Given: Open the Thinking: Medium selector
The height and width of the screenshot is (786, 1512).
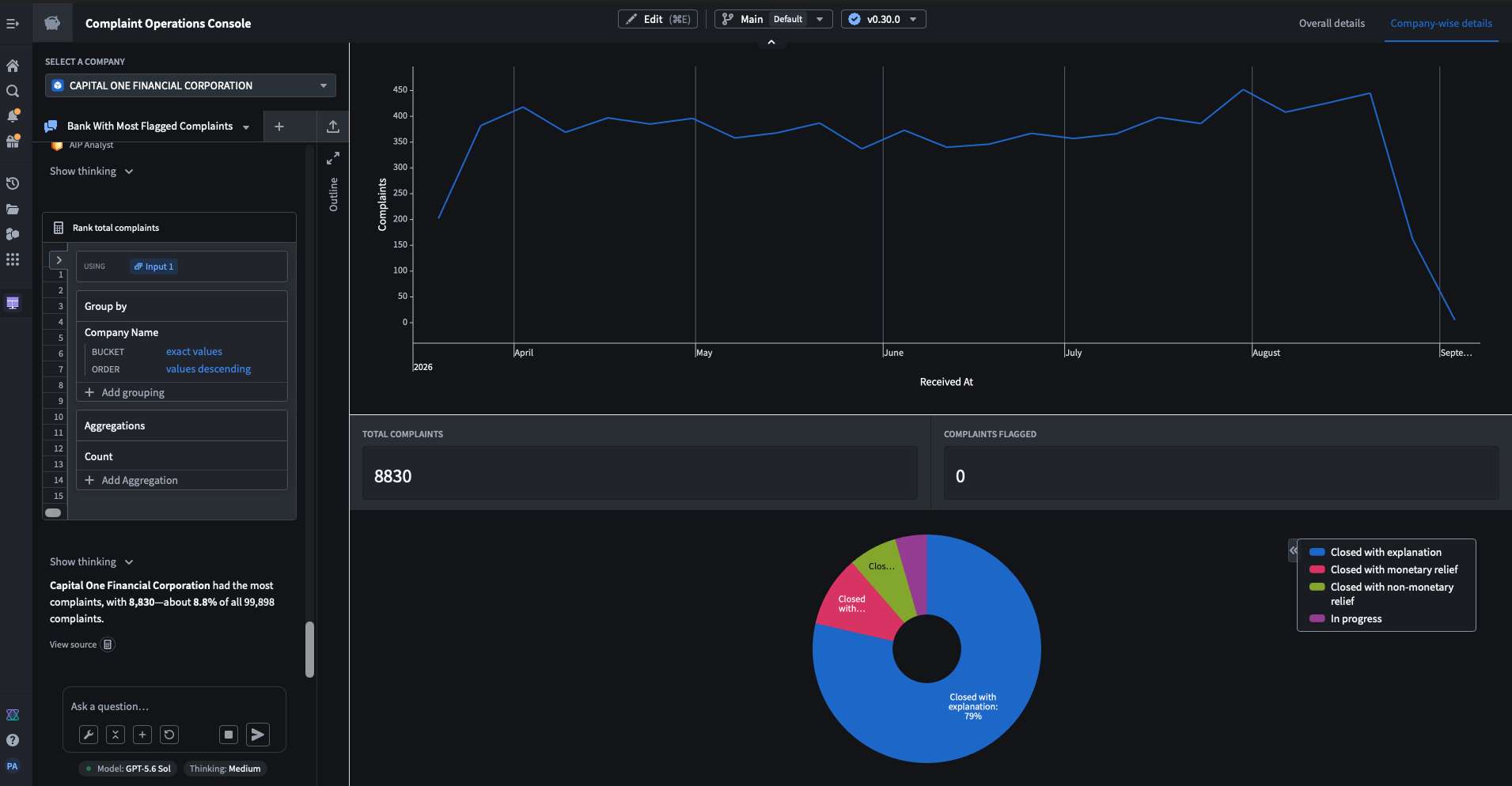Looking at the screenshot, I should [x=225, y=769].
